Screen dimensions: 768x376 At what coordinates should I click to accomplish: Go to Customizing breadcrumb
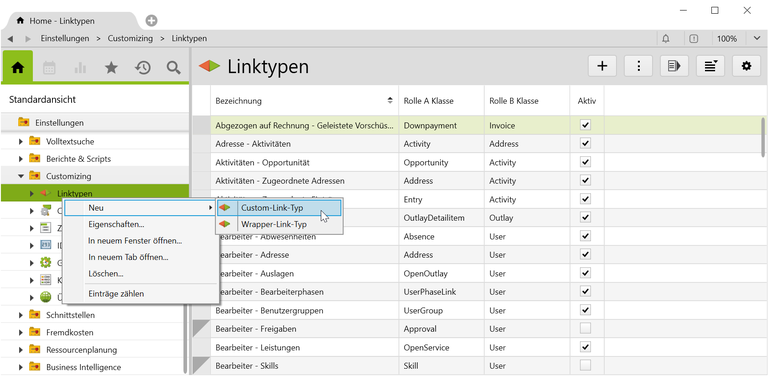(130, 38)
